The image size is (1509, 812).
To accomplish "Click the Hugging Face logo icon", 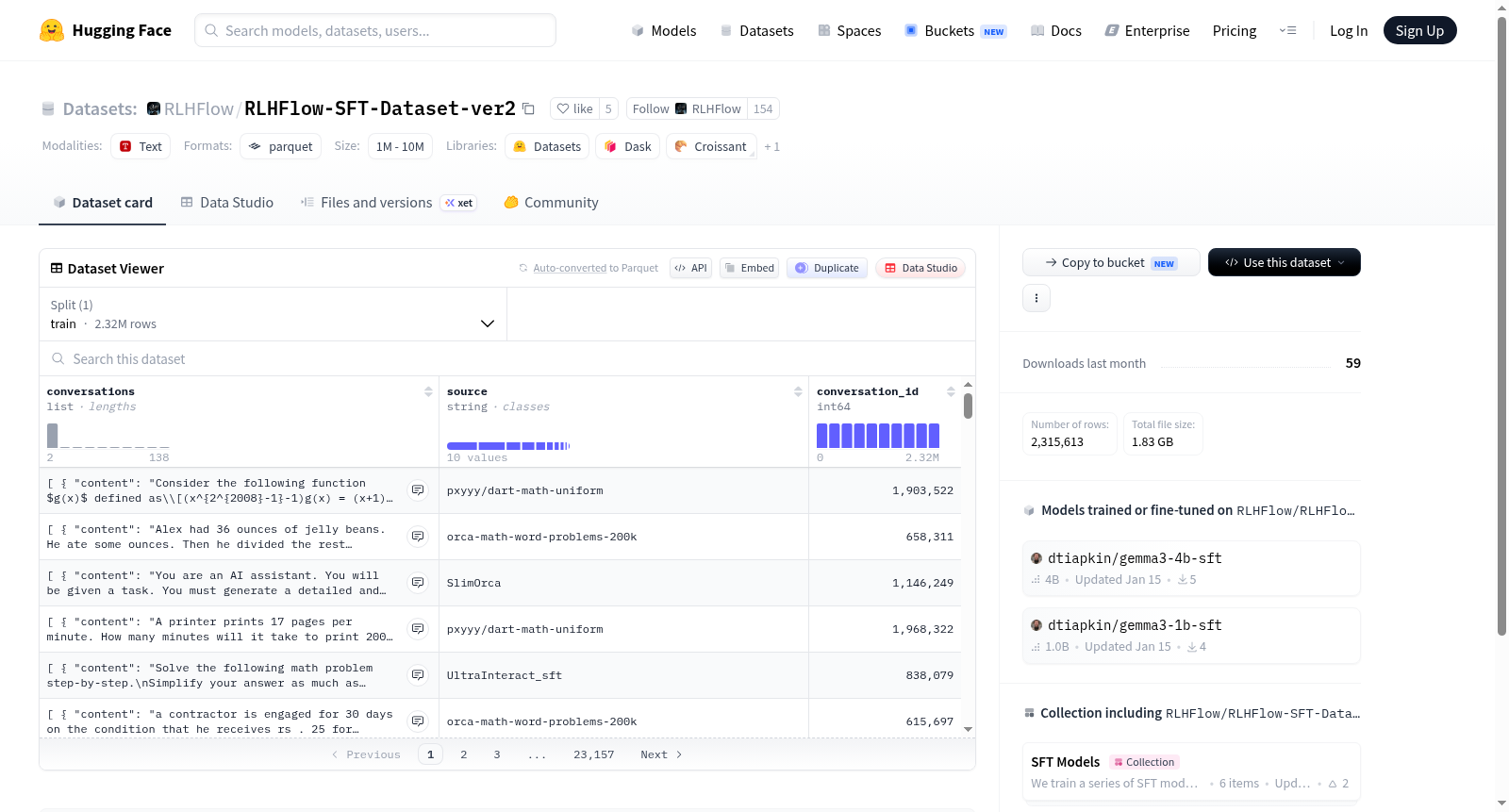I will [52, 30].
